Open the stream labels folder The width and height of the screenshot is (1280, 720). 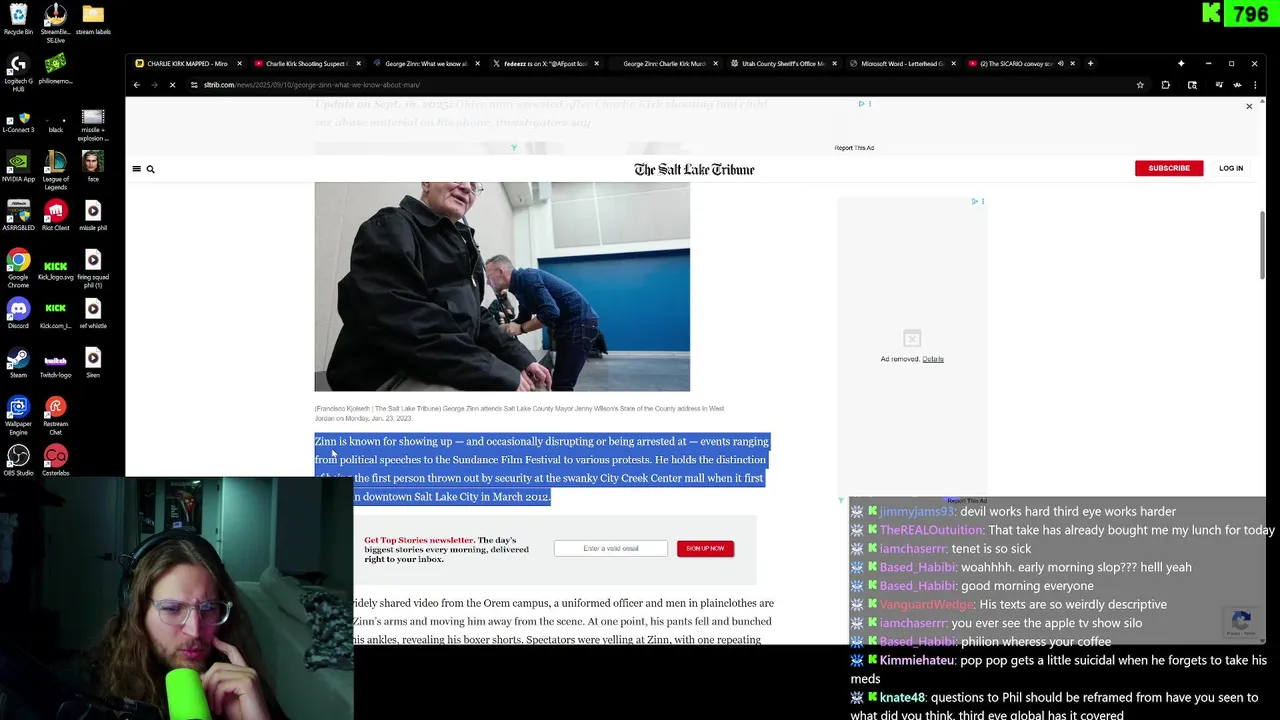(93, 19)
